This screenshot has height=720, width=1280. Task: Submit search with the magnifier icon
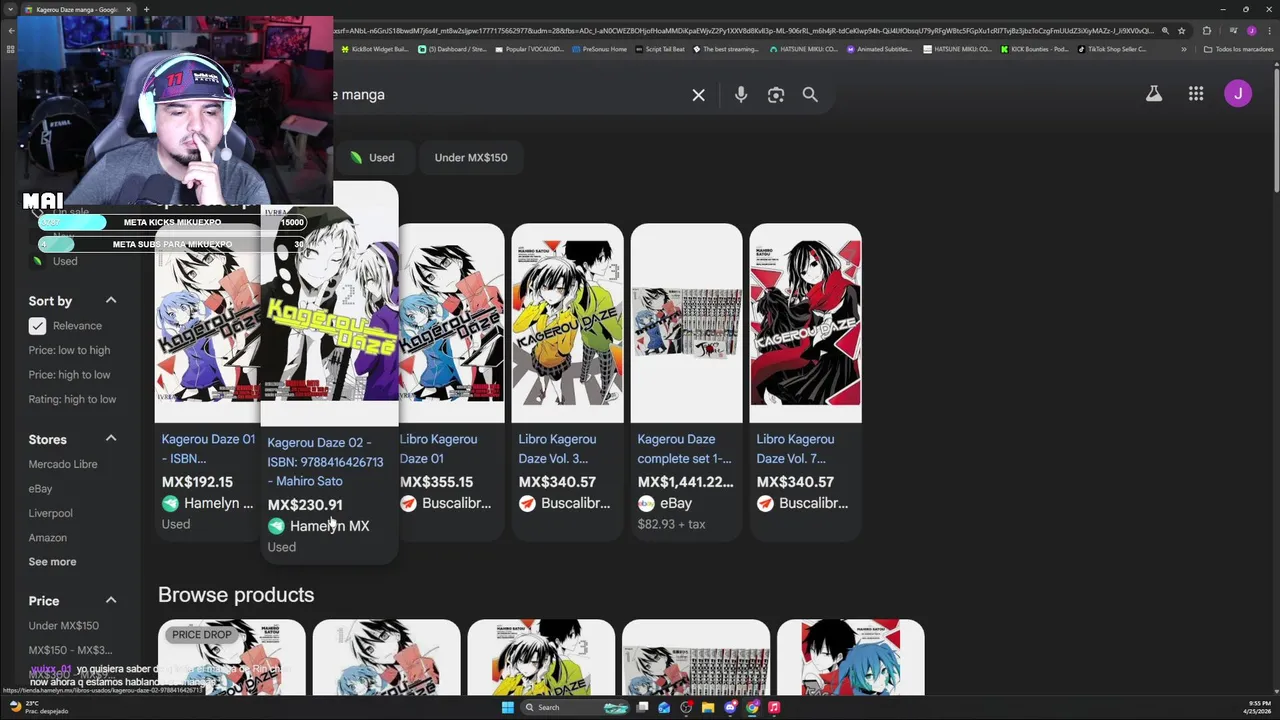point(810,95)
